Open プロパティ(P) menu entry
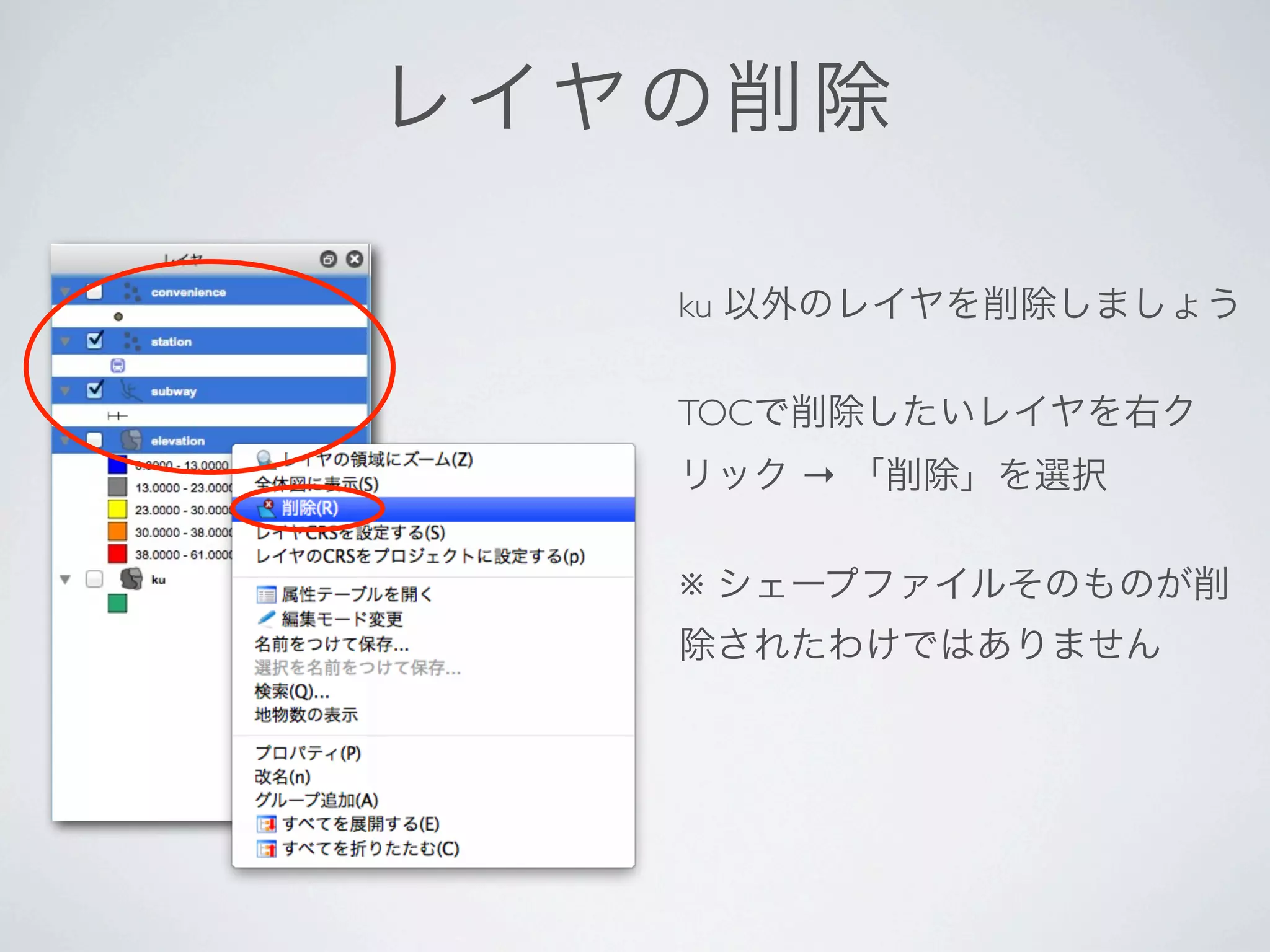 coord(433,753)
